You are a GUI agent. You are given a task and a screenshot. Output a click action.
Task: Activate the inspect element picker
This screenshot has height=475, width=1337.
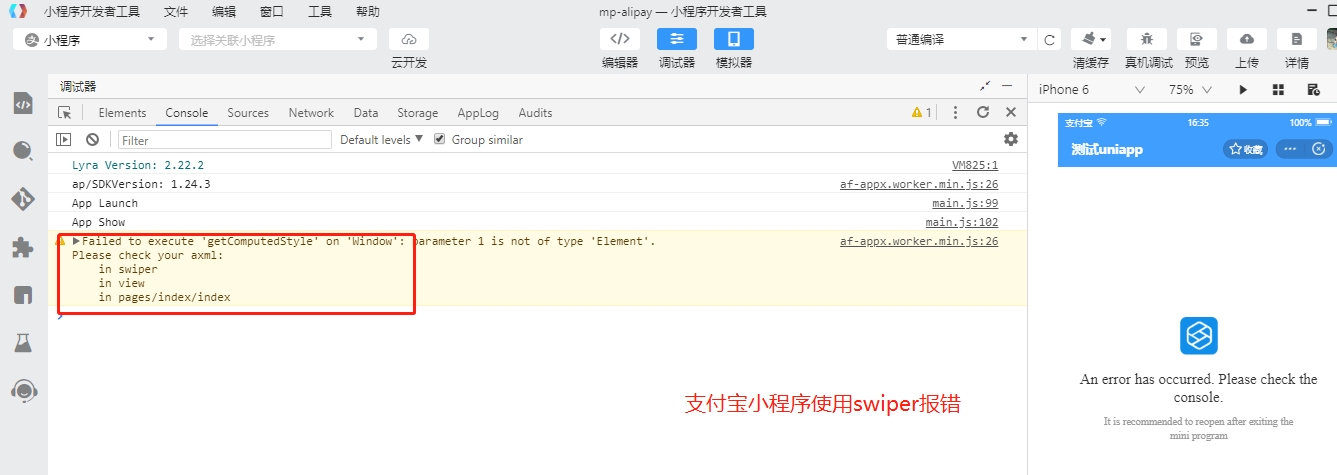pyautogui.click(x=65, y=113)
